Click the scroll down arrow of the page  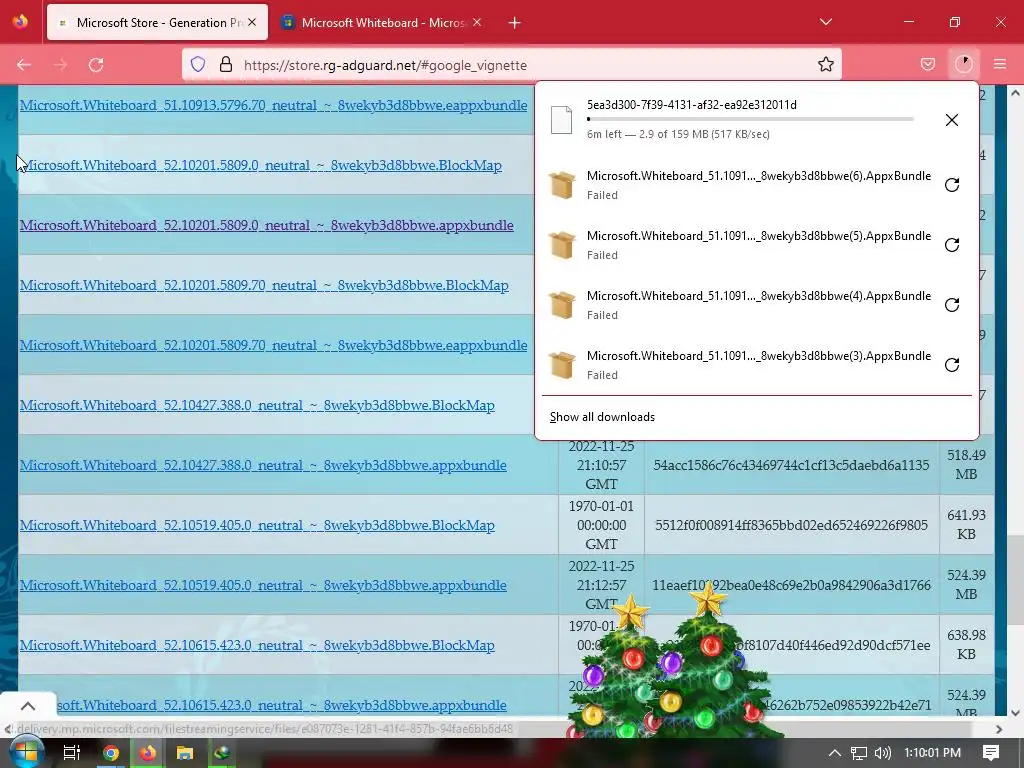[x=1015, y=713]
